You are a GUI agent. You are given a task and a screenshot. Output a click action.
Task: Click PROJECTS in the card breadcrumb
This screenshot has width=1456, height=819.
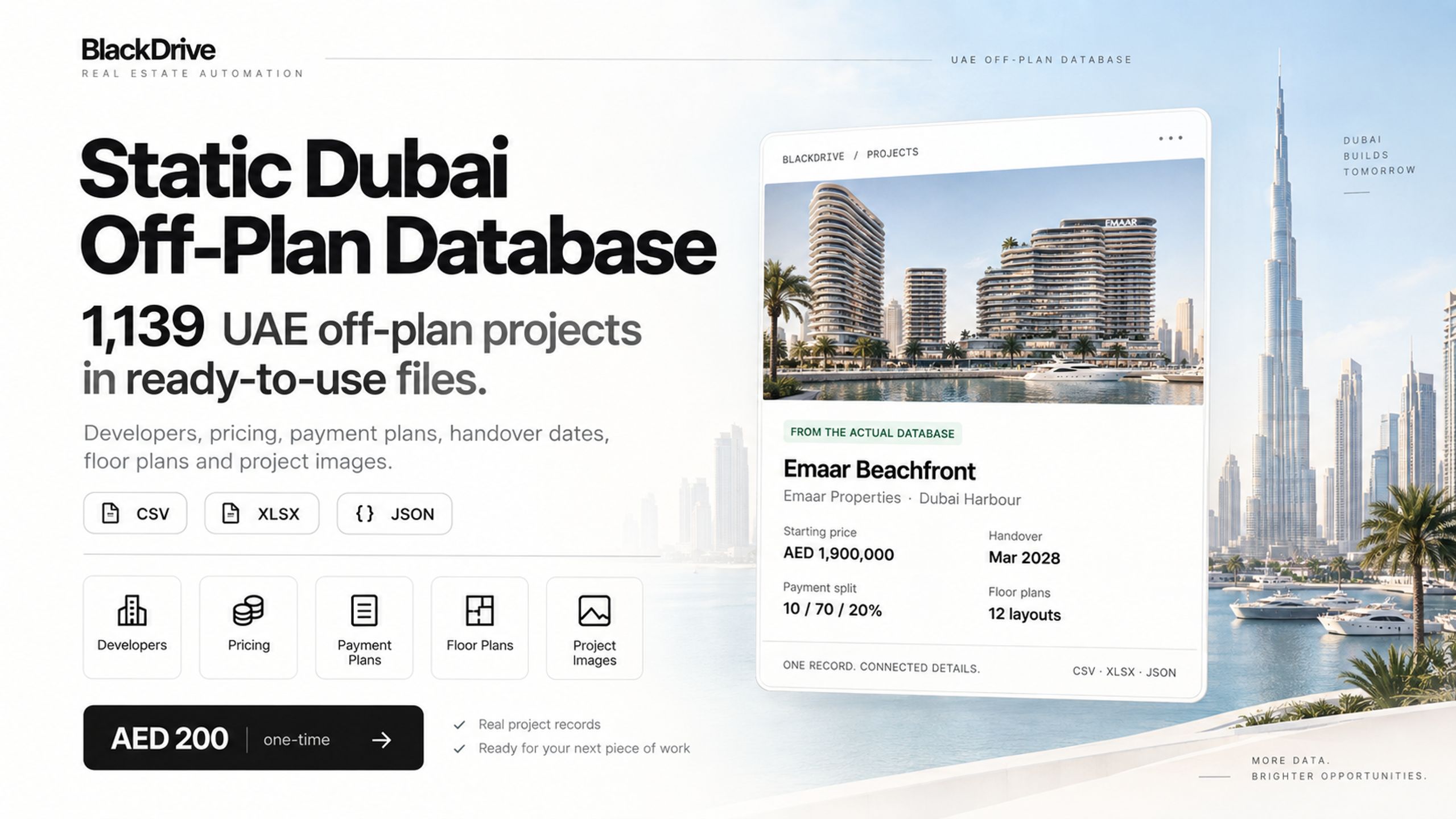pos(892,153)
